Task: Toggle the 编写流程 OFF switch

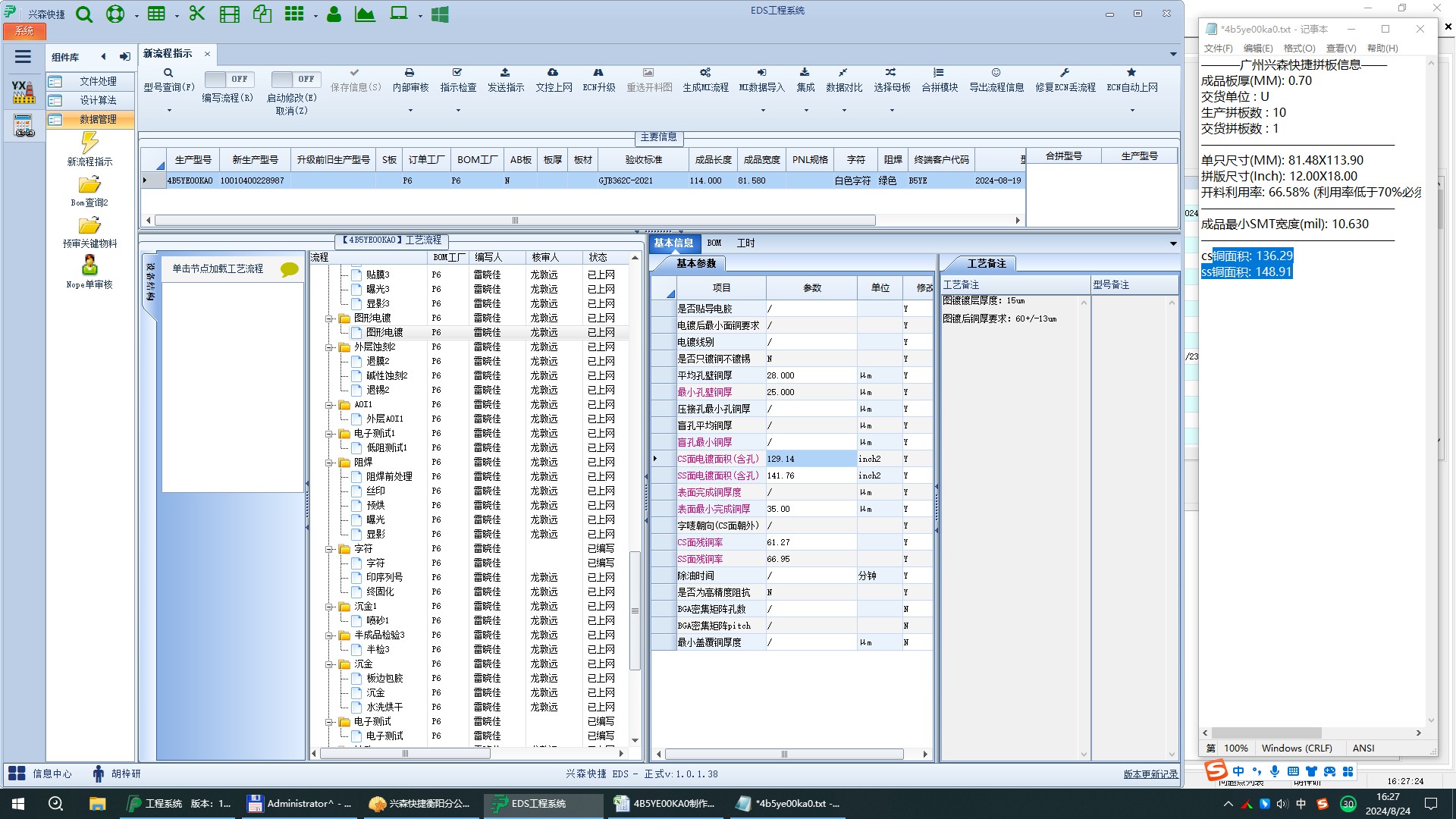Action: coord(229,79)
